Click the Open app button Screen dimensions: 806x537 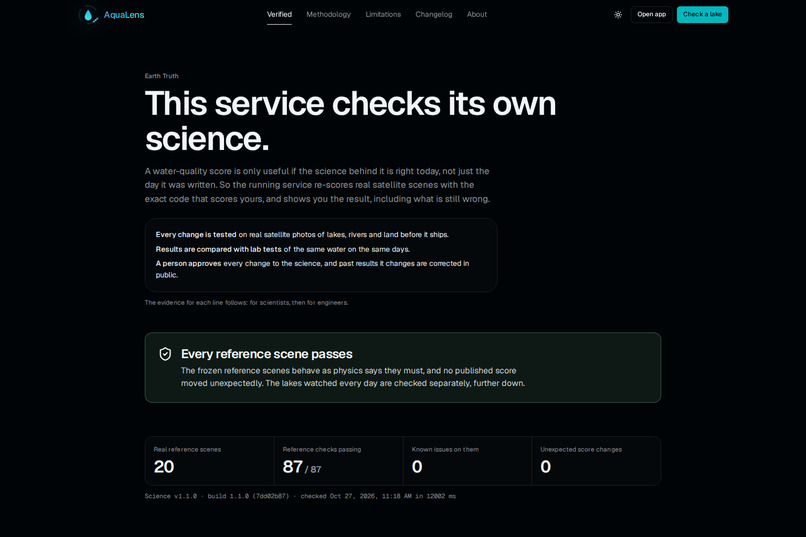click(651, 14)
